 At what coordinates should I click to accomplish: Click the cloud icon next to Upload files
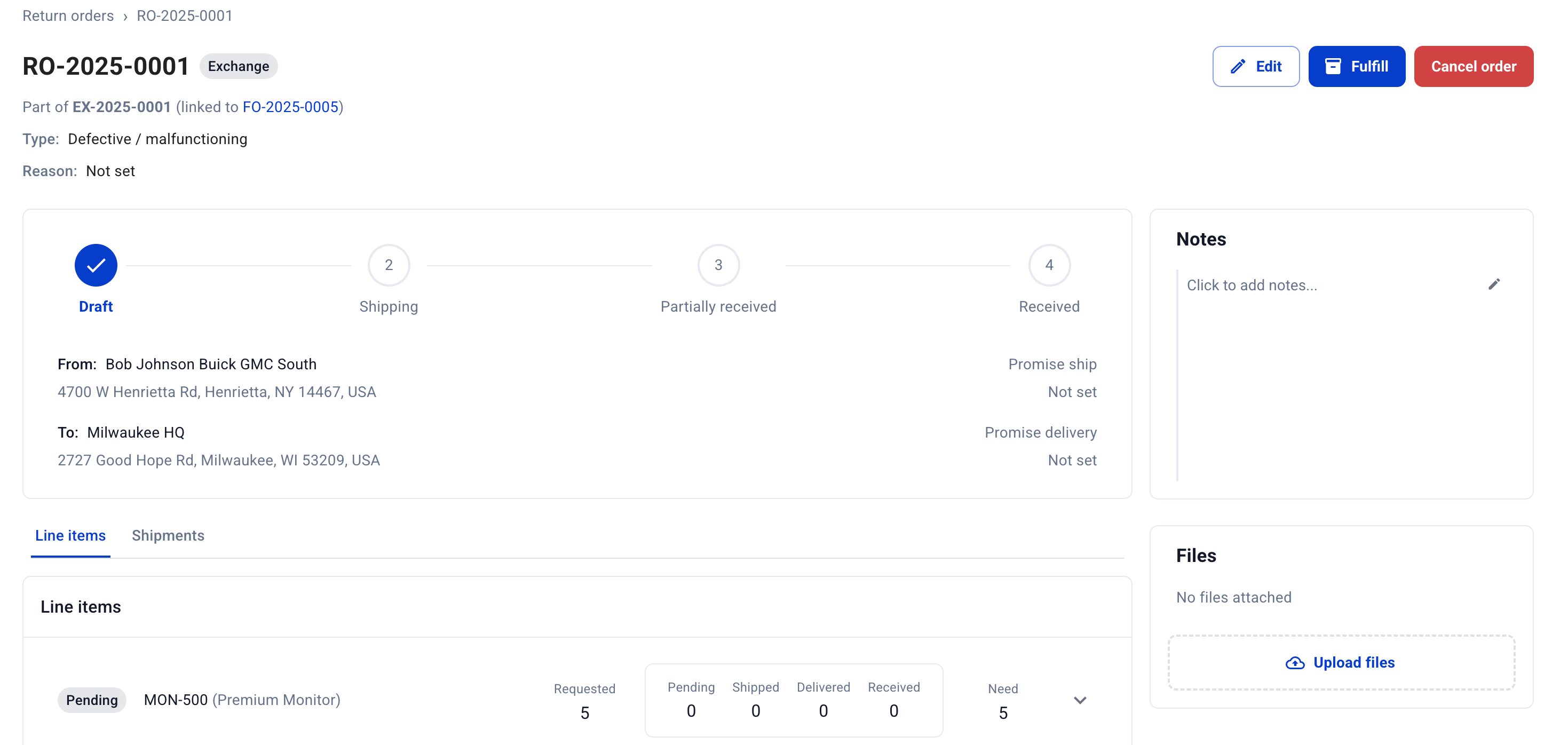tap(1295, 662)
